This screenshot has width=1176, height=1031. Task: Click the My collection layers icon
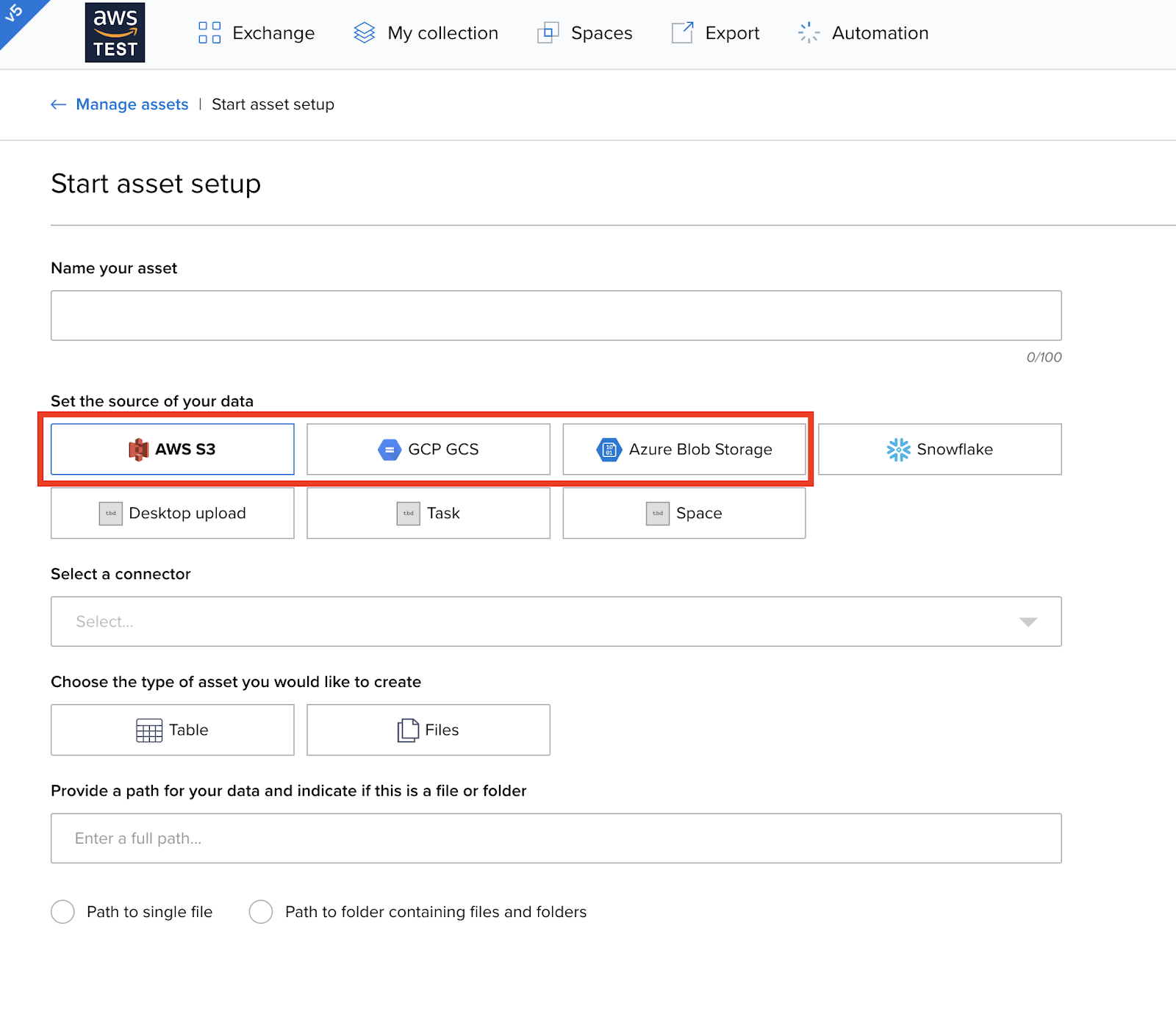[x=365, y=32]
